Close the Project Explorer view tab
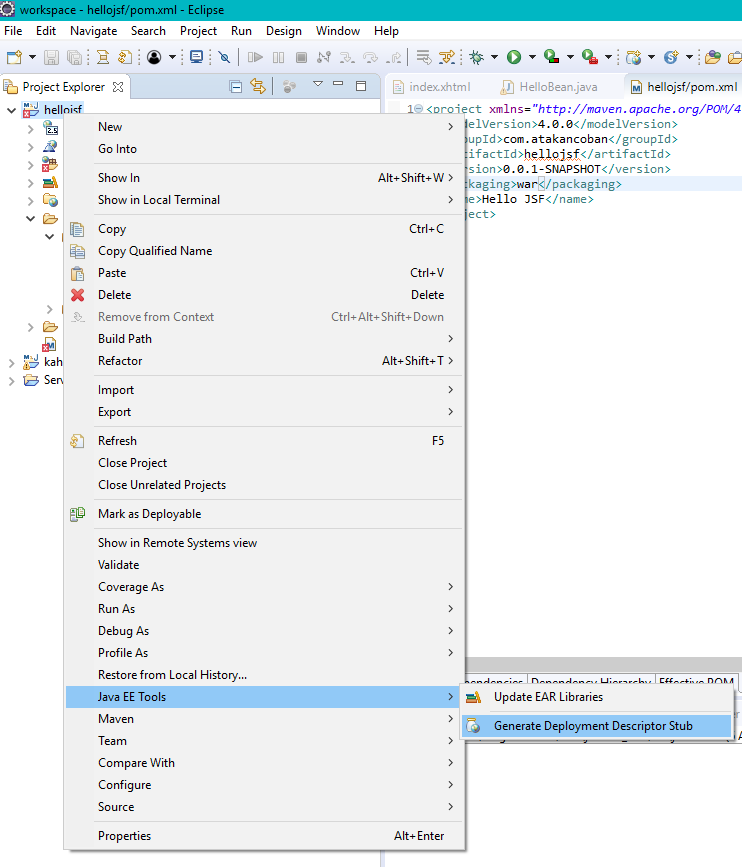Screen dimensions: 742x867 tap(118, 87)
